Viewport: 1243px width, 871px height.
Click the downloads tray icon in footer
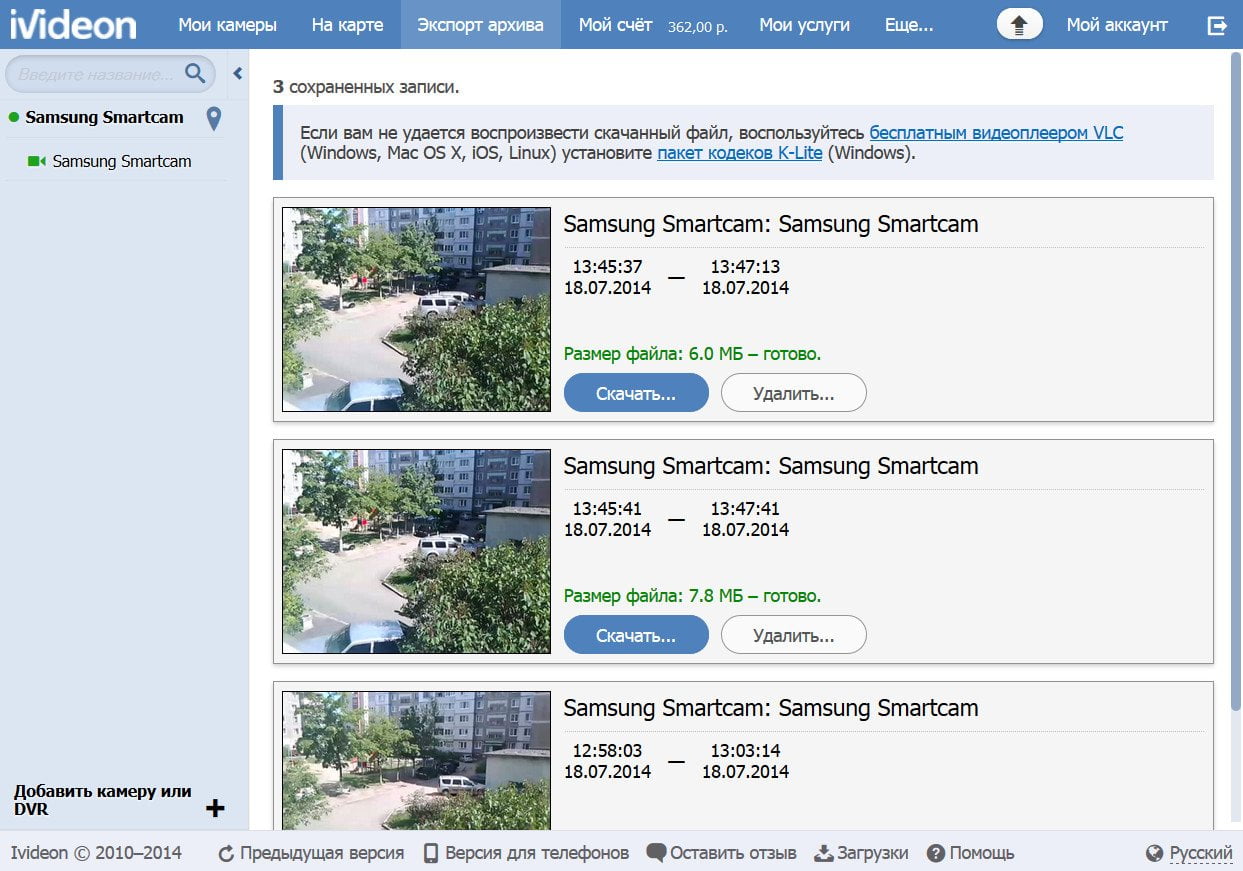(x=824, y=854)
